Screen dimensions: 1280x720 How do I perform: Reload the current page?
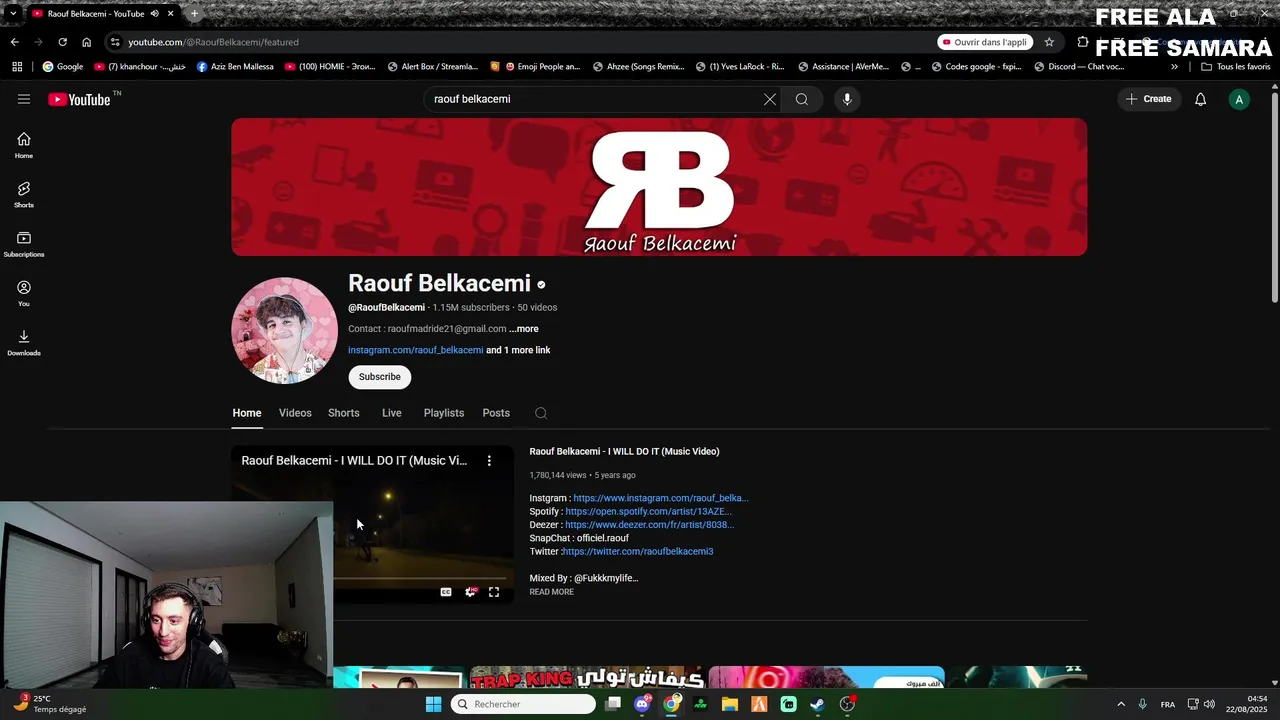pos(62,42)
